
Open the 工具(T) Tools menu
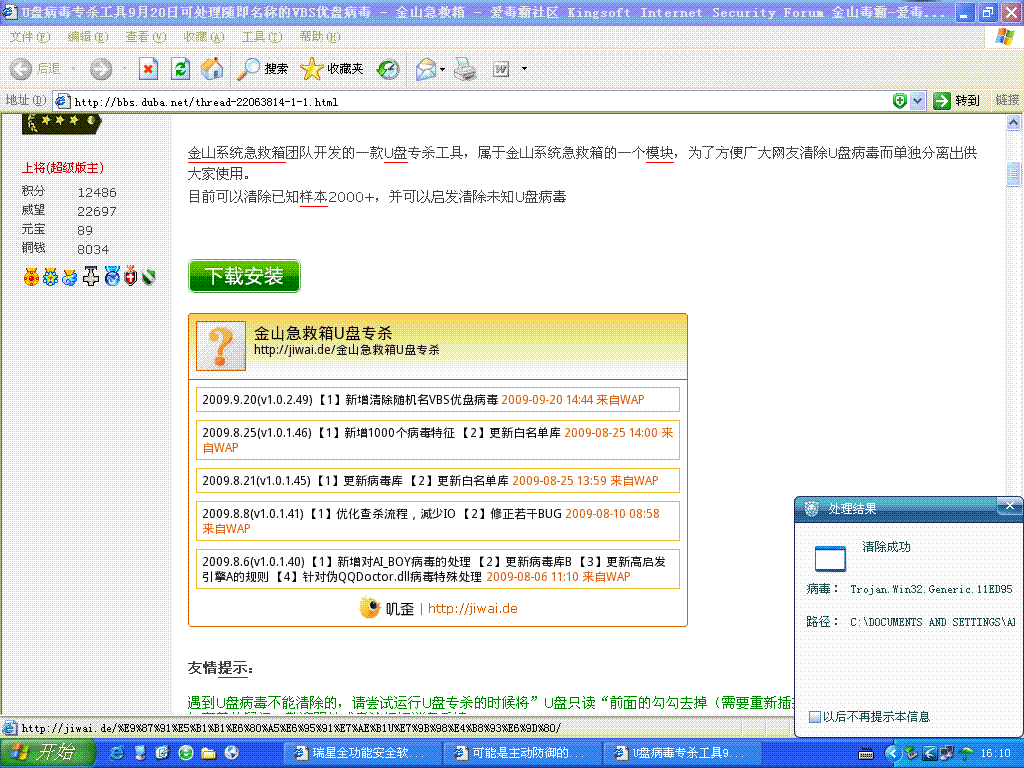pos(262,37)
